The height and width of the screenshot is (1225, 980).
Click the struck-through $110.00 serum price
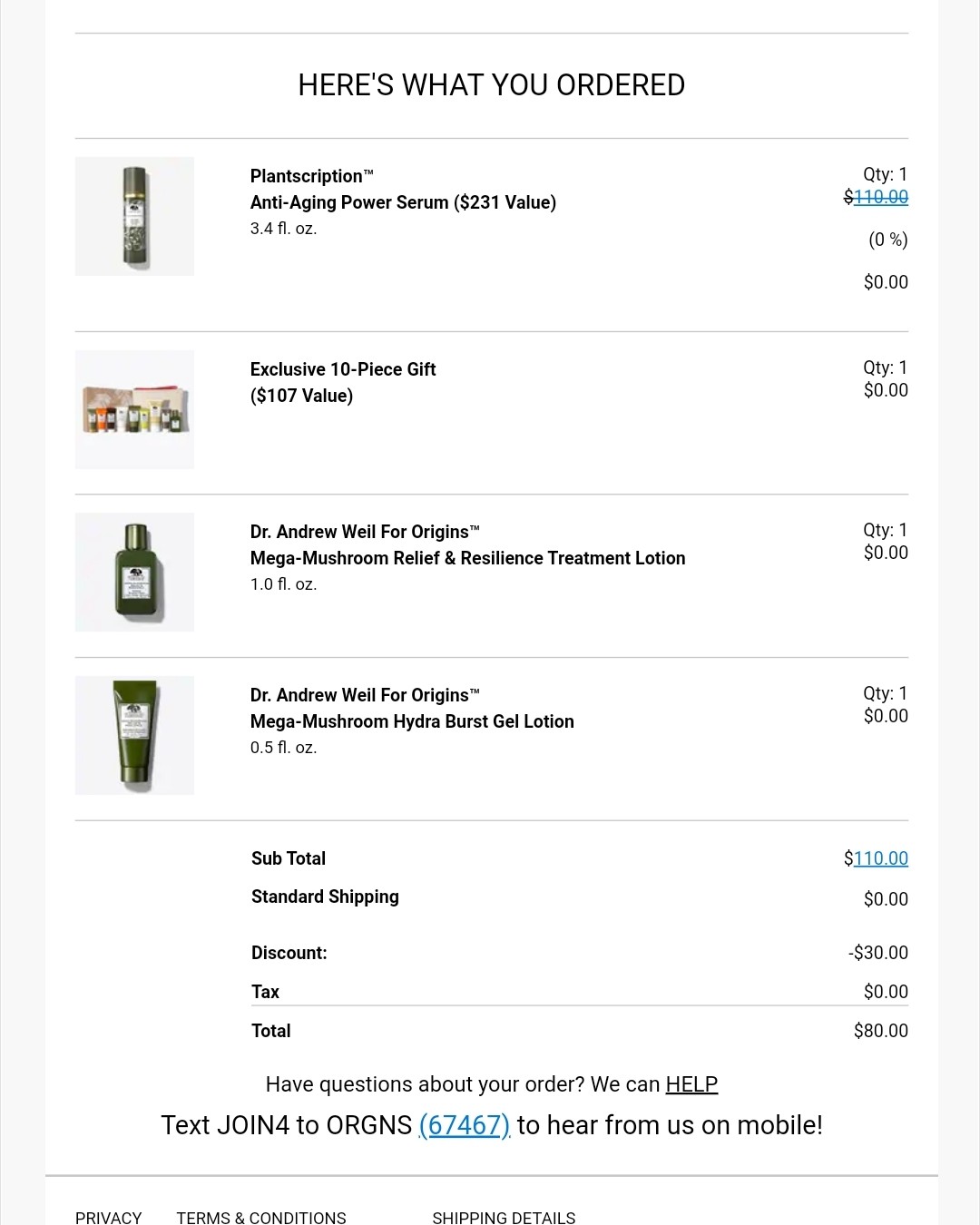876,197
